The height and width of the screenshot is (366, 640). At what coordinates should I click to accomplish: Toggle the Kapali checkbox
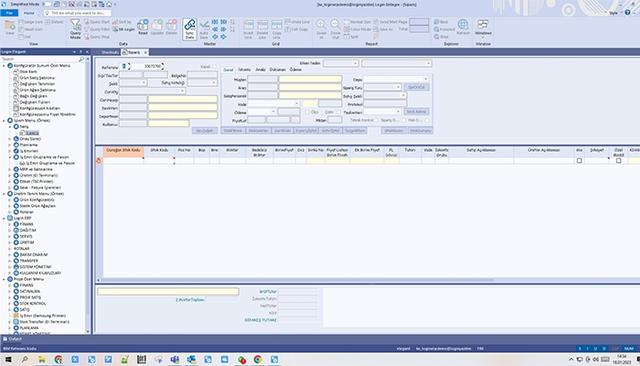(x=214, y=67)
